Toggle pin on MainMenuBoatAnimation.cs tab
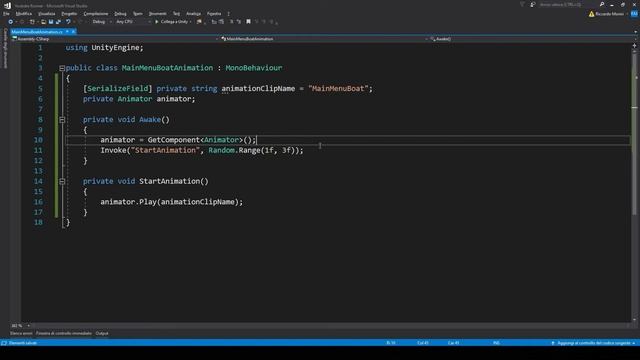Screen dimensions: 640x360 pyautogui.click(x=67, y=31)
